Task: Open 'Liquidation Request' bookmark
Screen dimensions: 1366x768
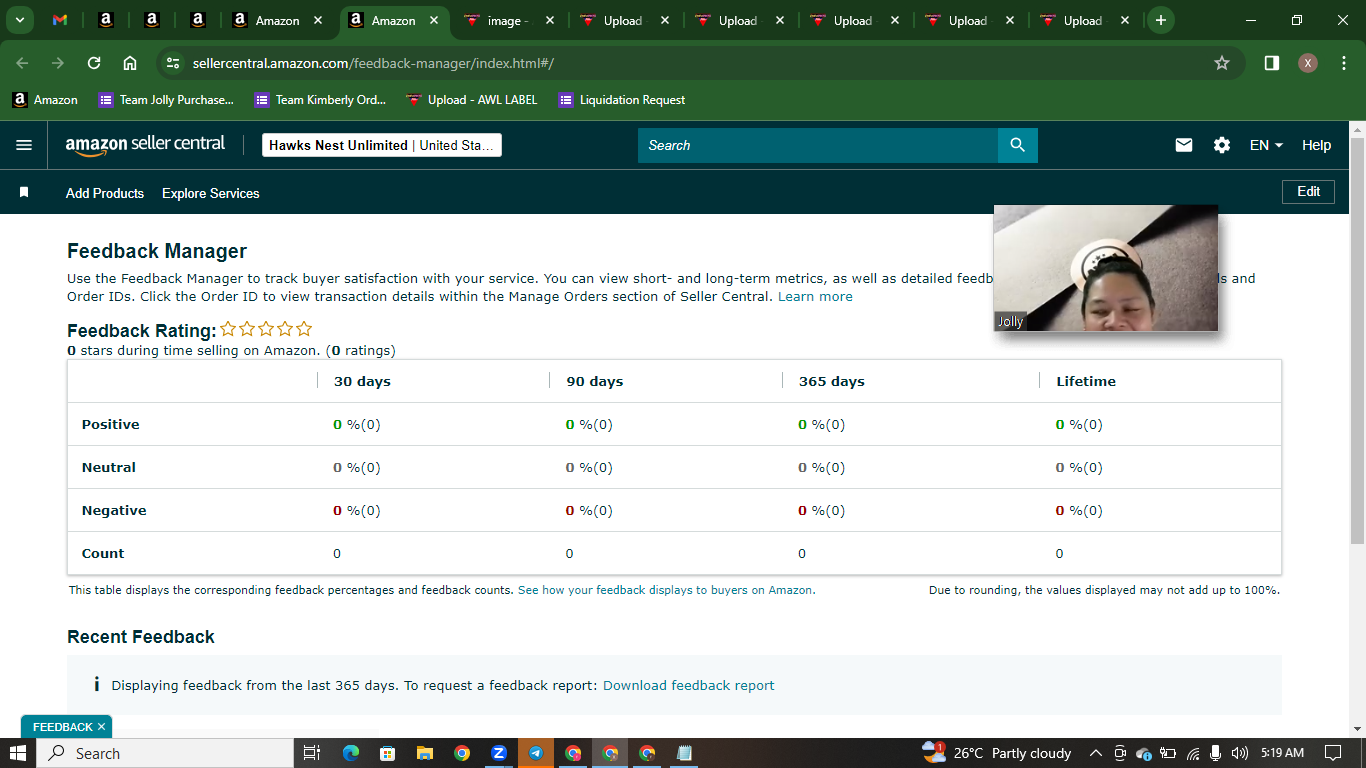Action: tap(621, 99)
